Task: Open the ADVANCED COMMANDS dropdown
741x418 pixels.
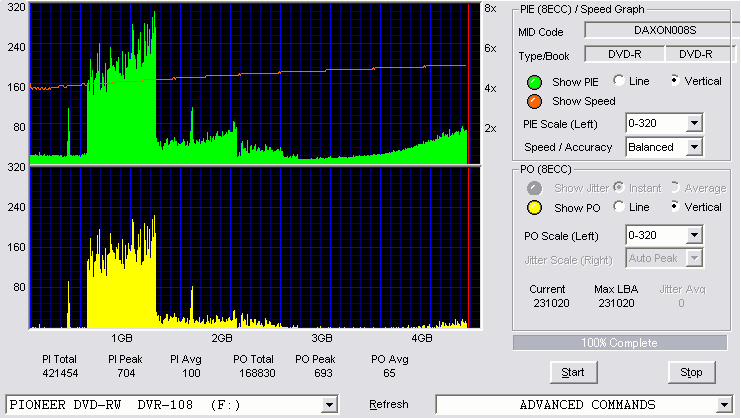Action: pyautogui.click(x=724, y=405)
